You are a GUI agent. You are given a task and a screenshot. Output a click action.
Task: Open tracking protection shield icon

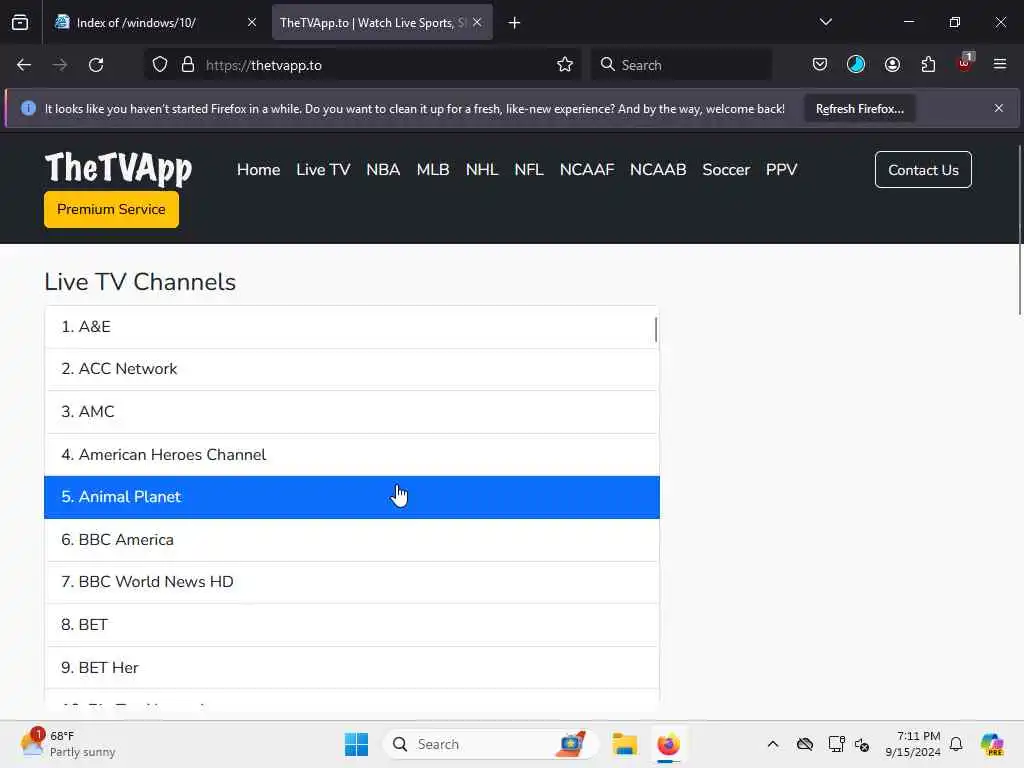click(160, 65)
